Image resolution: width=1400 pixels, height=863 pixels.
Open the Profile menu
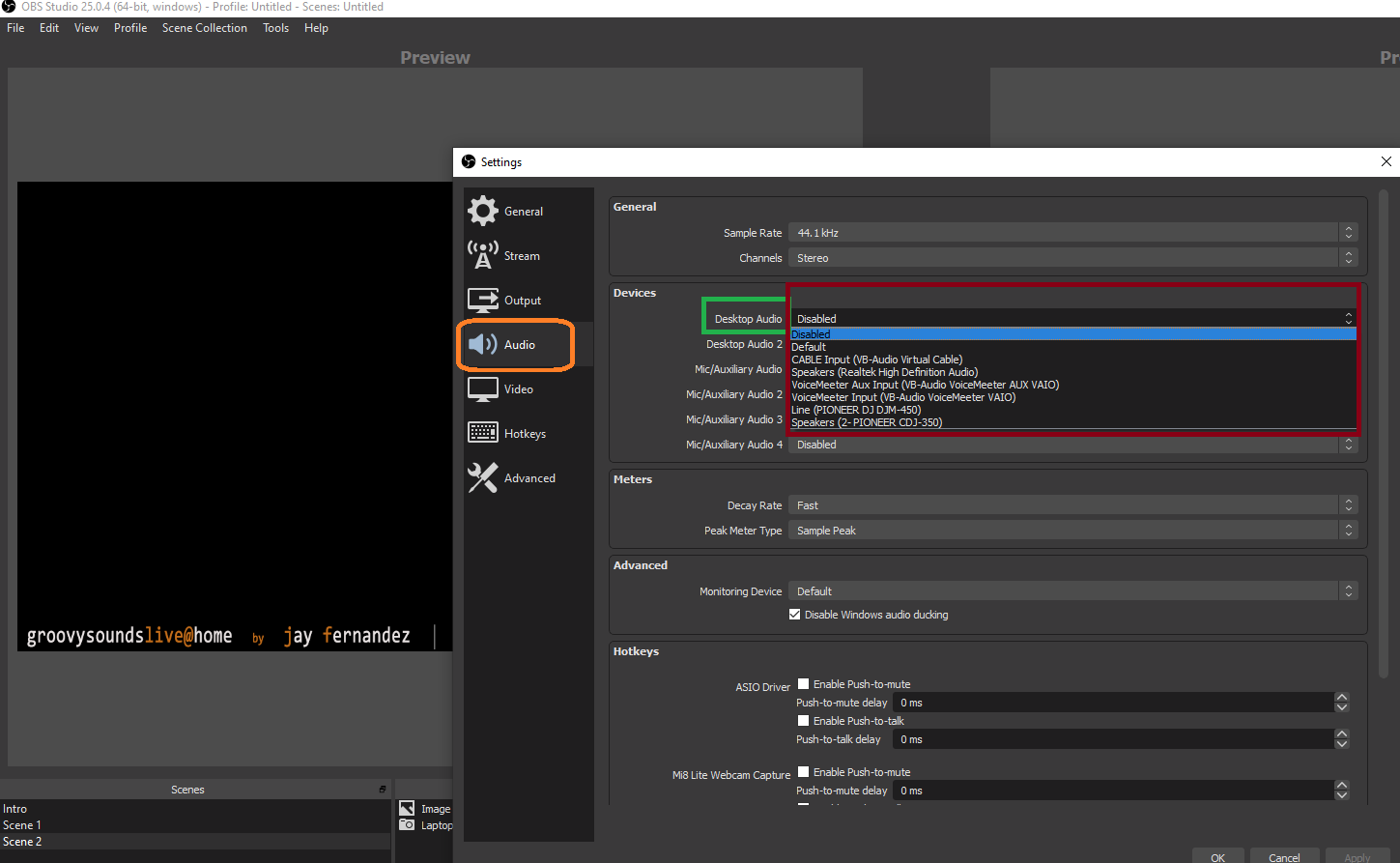click(130, 28)
